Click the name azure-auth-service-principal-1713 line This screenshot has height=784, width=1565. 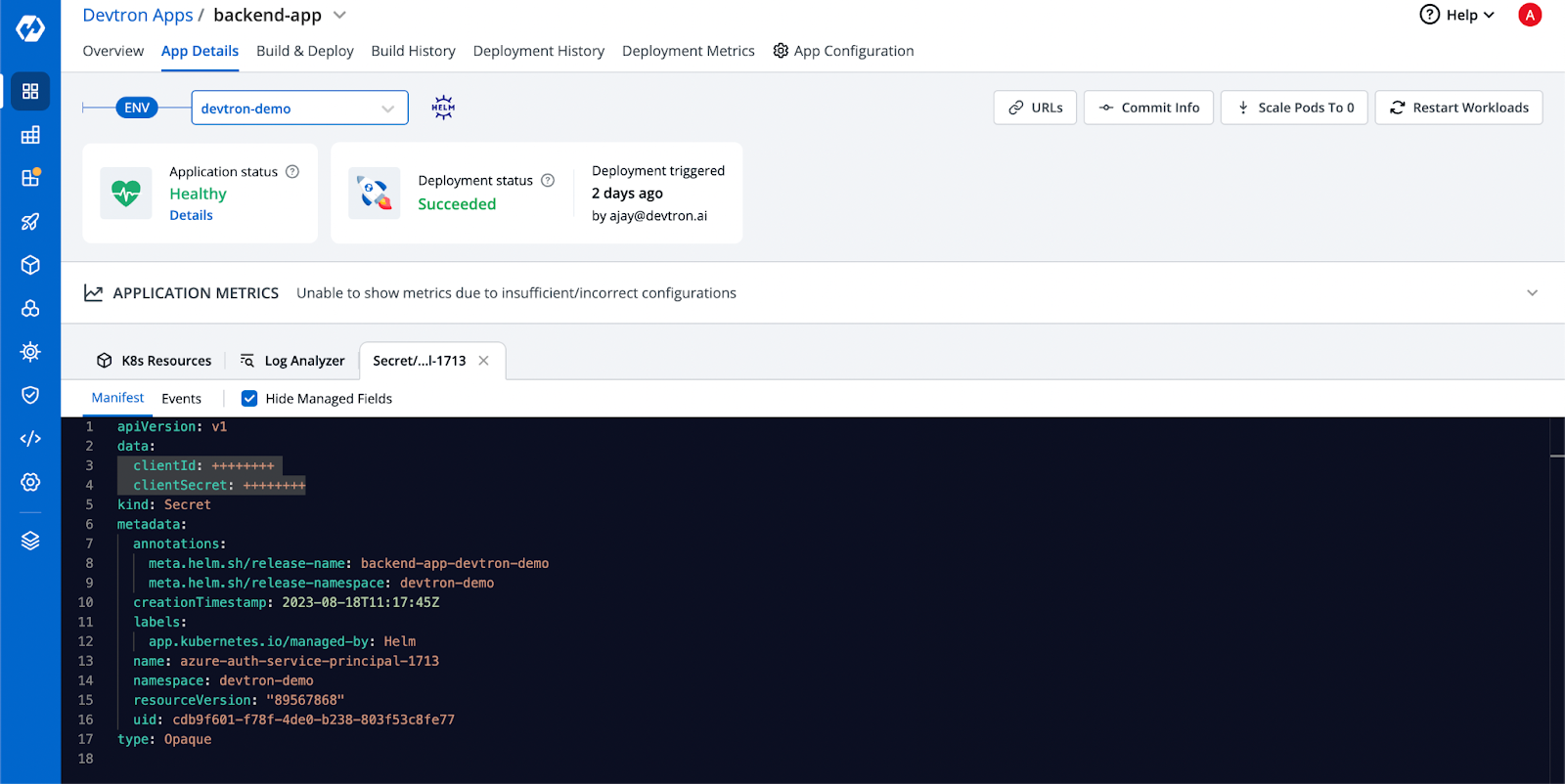pos(286,661)
